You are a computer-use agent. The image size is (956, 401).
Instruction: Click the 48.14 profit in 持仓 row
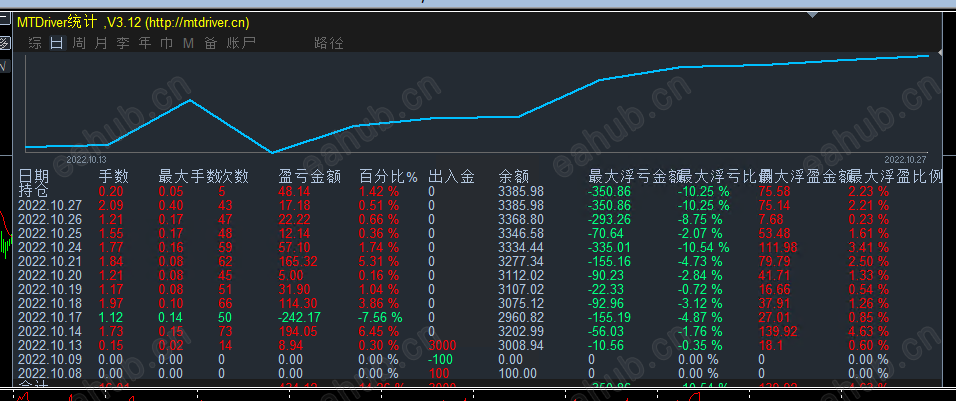[294, 191]
